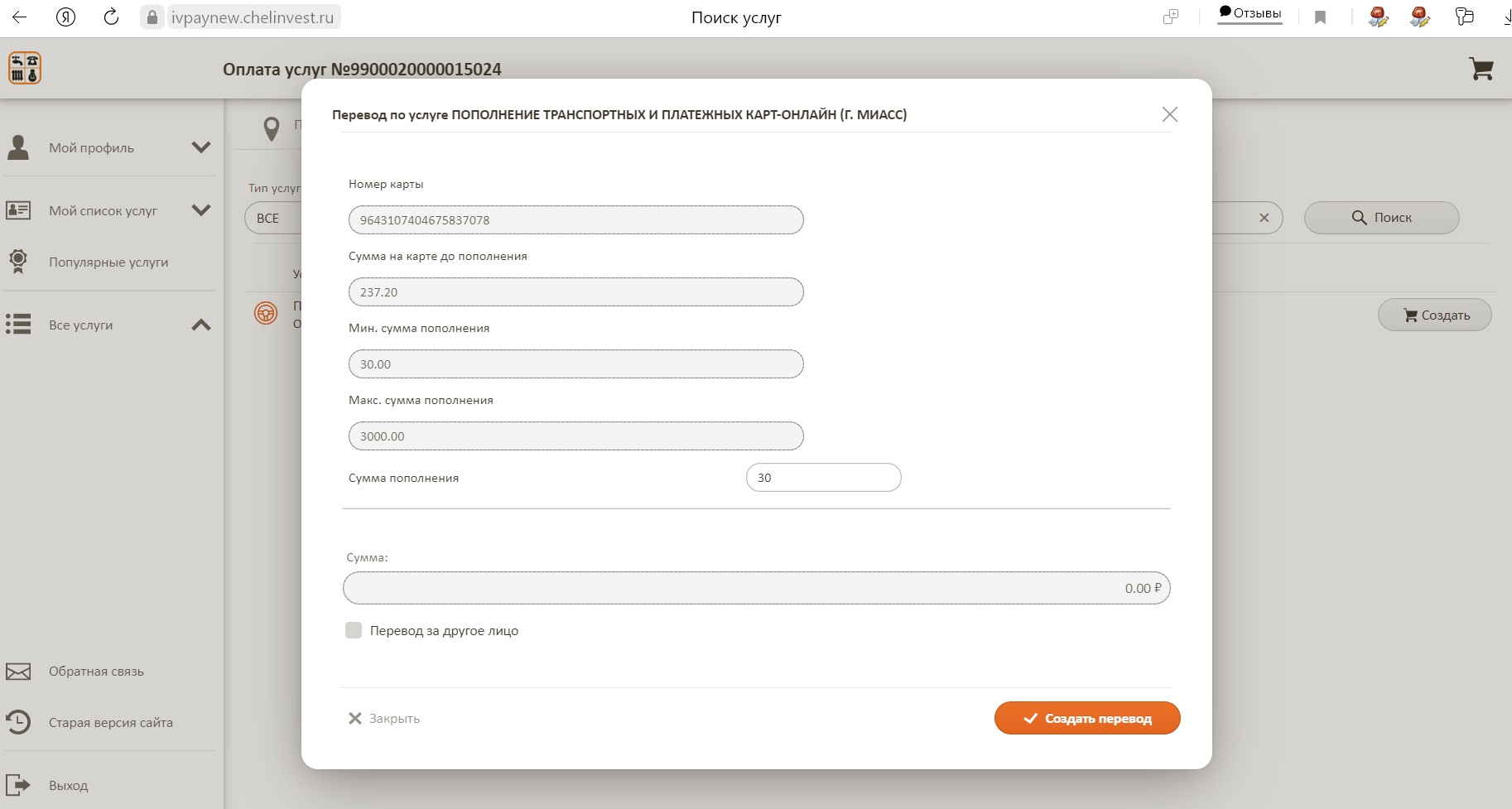Click the Создать перевод button
This screenshot has height=809, width=1512.
click(1087, 718)
